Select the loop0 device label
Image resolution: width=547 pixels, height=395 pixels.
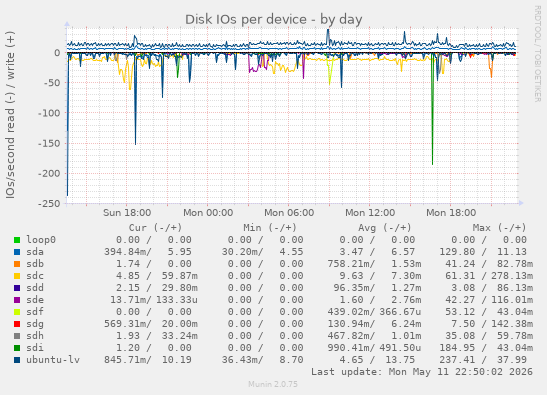(41, 240)
